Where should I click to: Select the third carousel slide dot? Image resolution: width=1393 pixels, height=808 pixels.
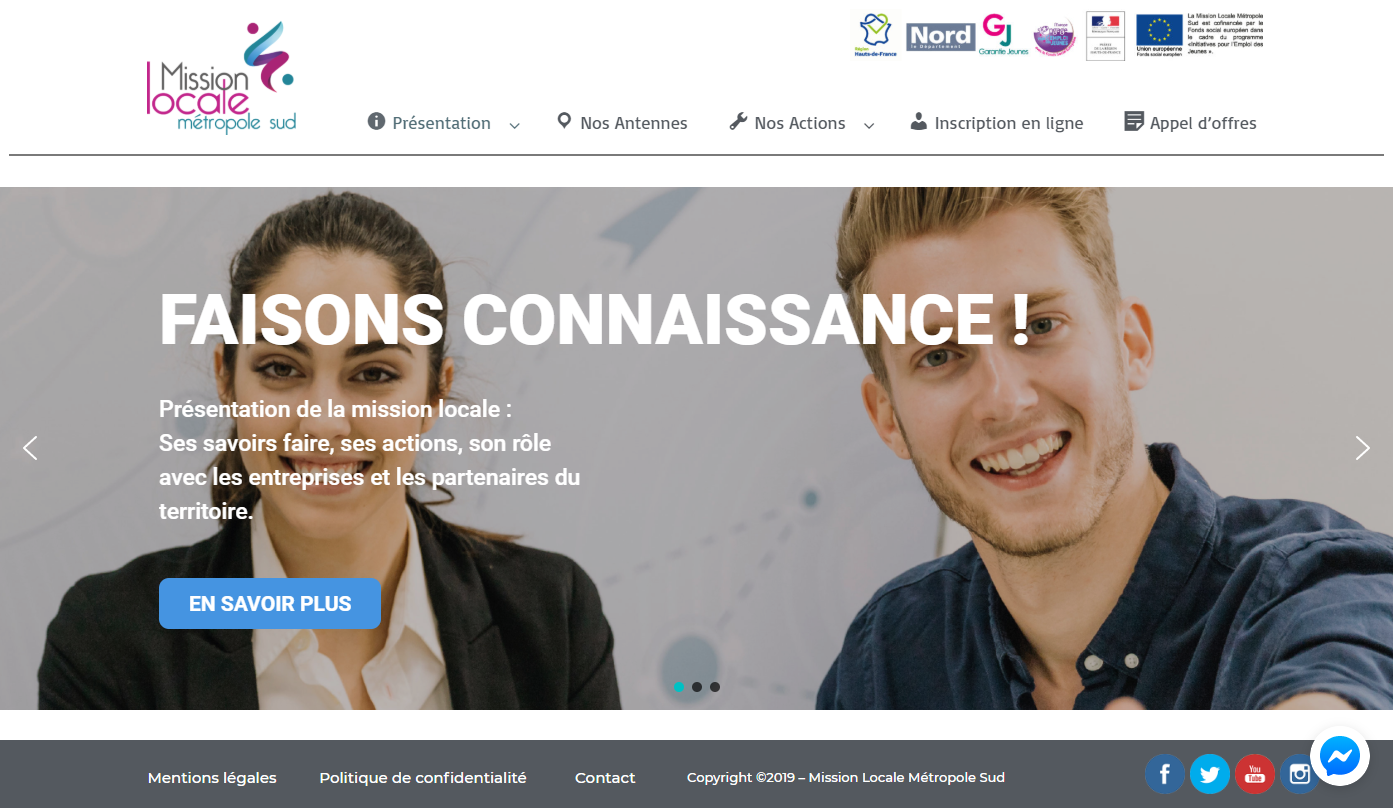pos(715,687)
